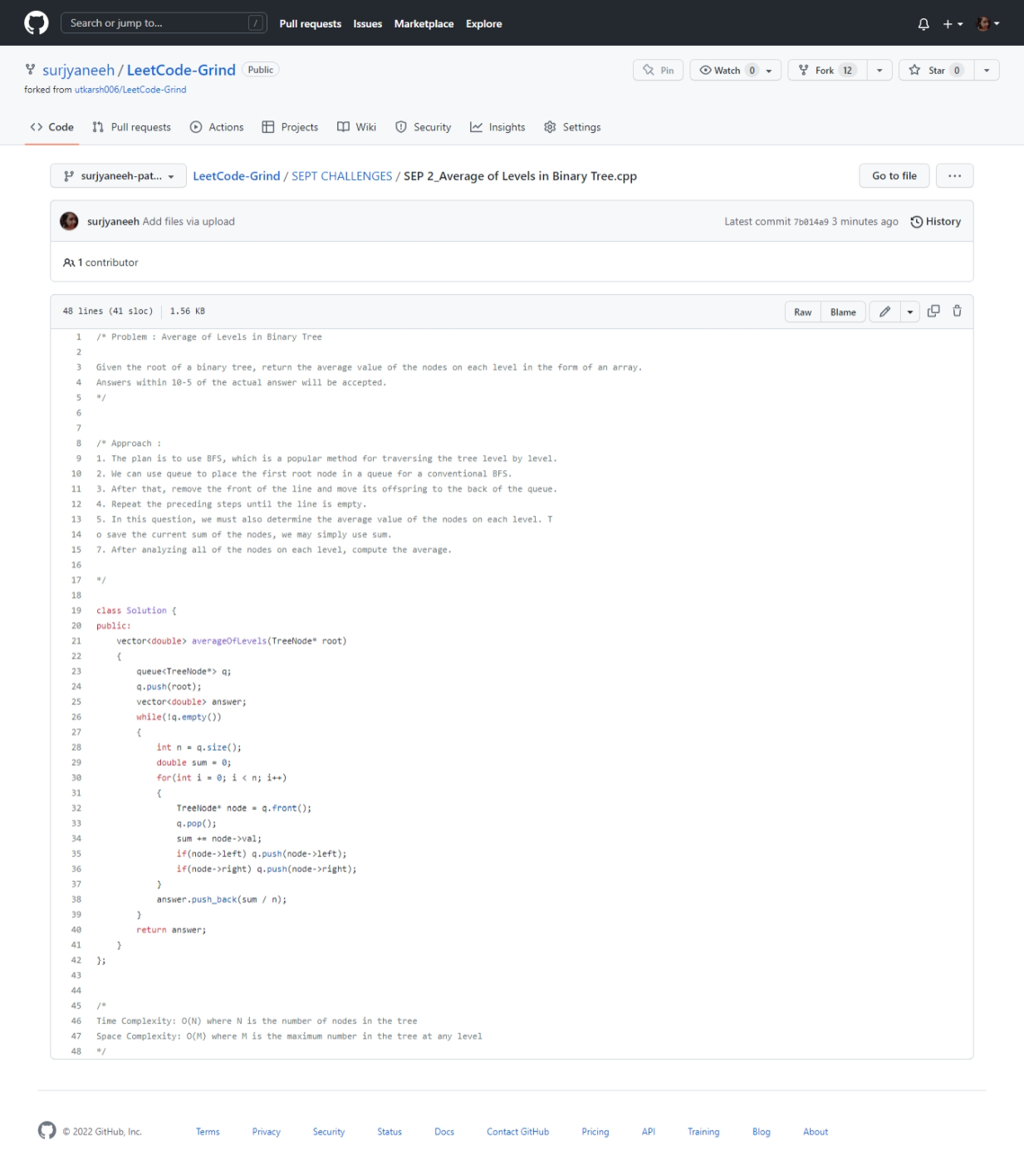Viewport: 1024px width, 1176px height.
Task: Select line number 21
Action: (x=76, y=641)
